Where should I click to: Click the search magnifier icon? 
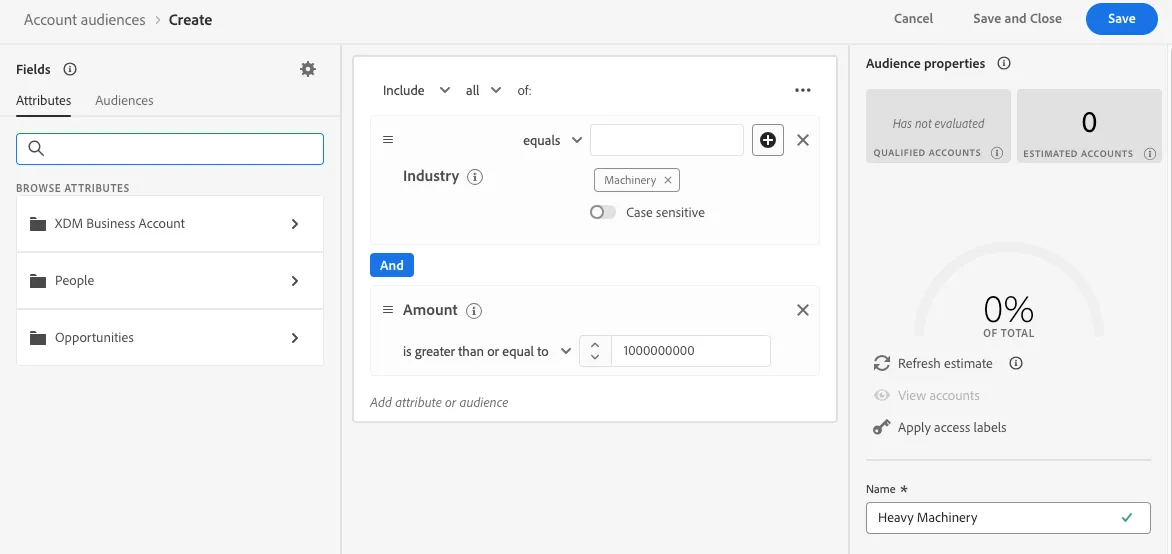click(x=36, y=149)
